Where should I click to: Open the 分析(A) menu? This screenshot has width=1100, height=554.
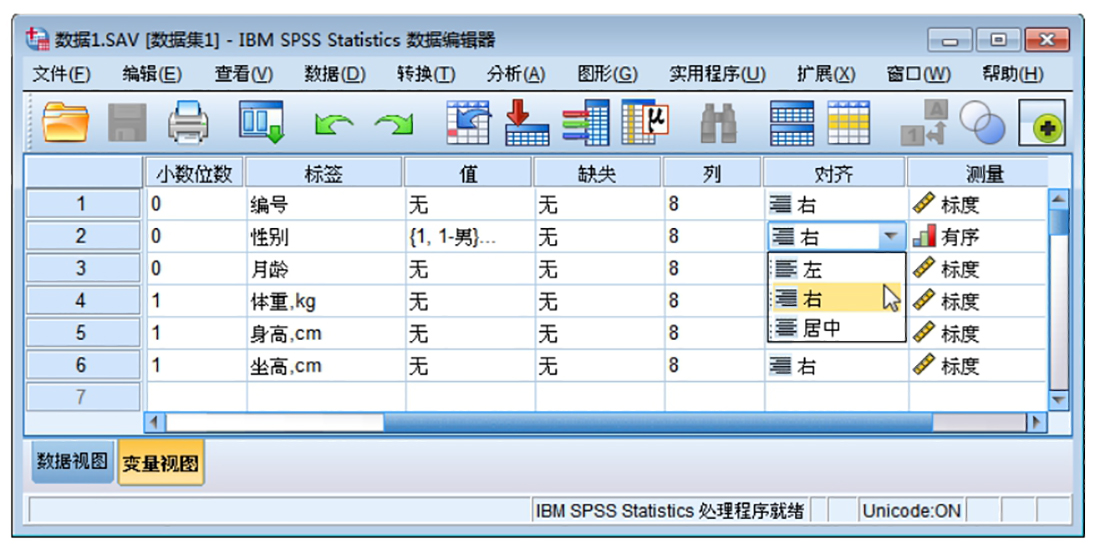(x=515, y=74)
